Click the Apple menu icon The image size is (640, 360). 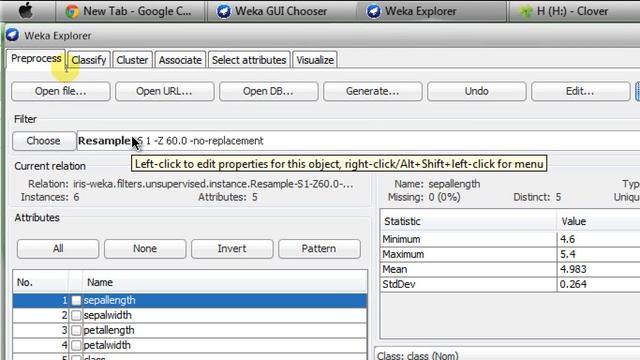[26, 11]
